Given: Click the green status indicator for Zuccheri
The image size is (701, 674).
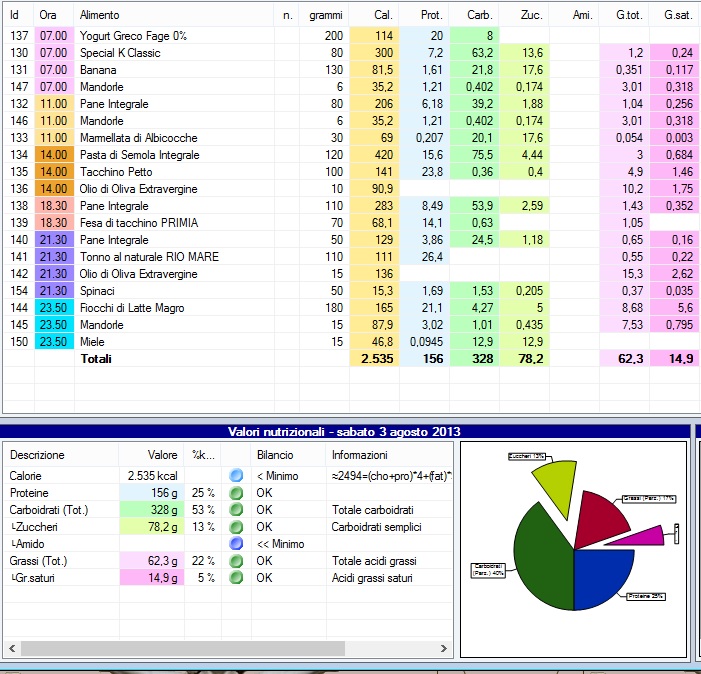Looking at the screenshot, I should click(x=236, y=527).
